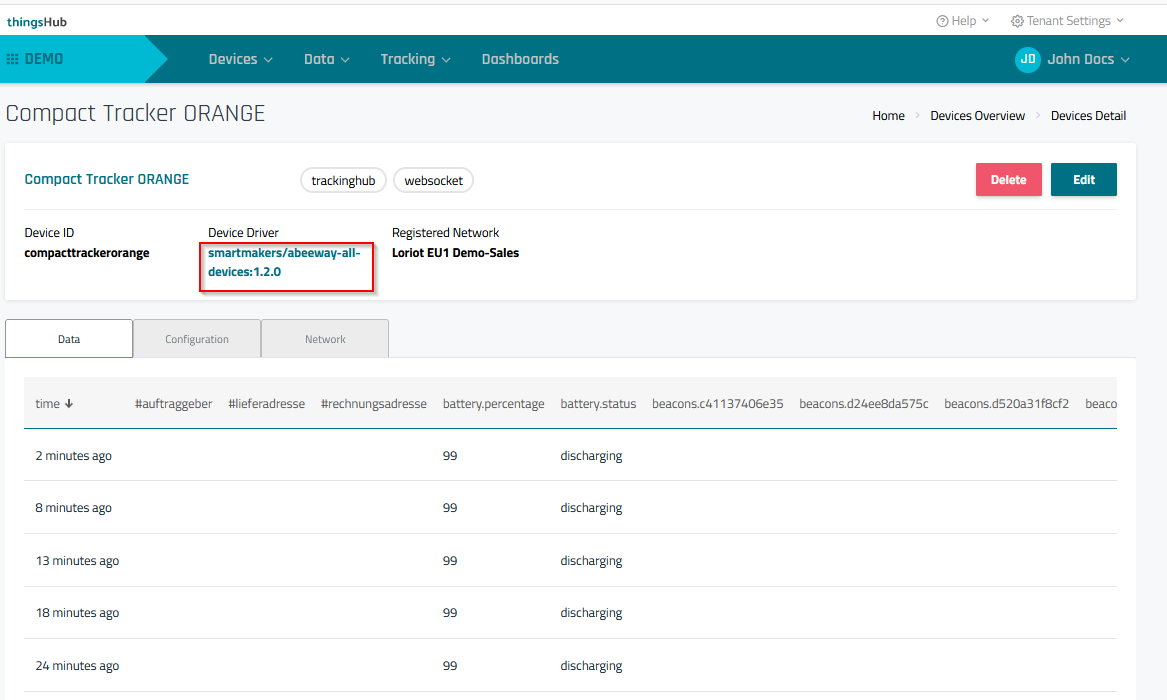
Task: Click the DEMO app grid icon
Action: [x=13, y=59]
